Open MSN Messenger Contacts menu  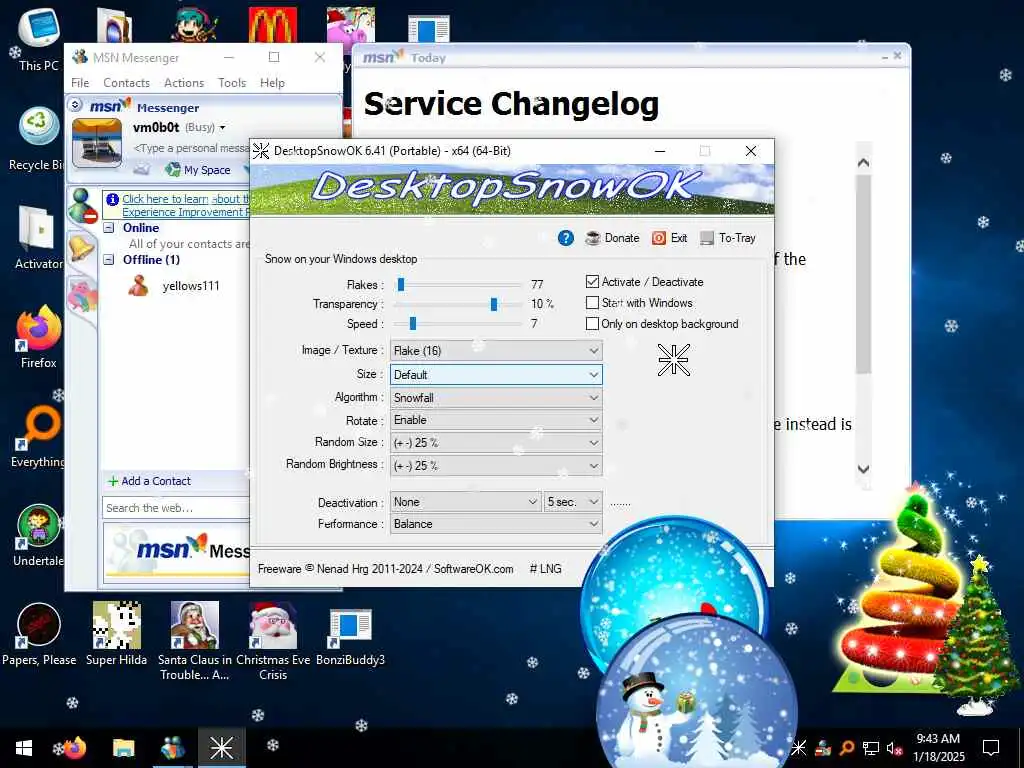(126, 83)
